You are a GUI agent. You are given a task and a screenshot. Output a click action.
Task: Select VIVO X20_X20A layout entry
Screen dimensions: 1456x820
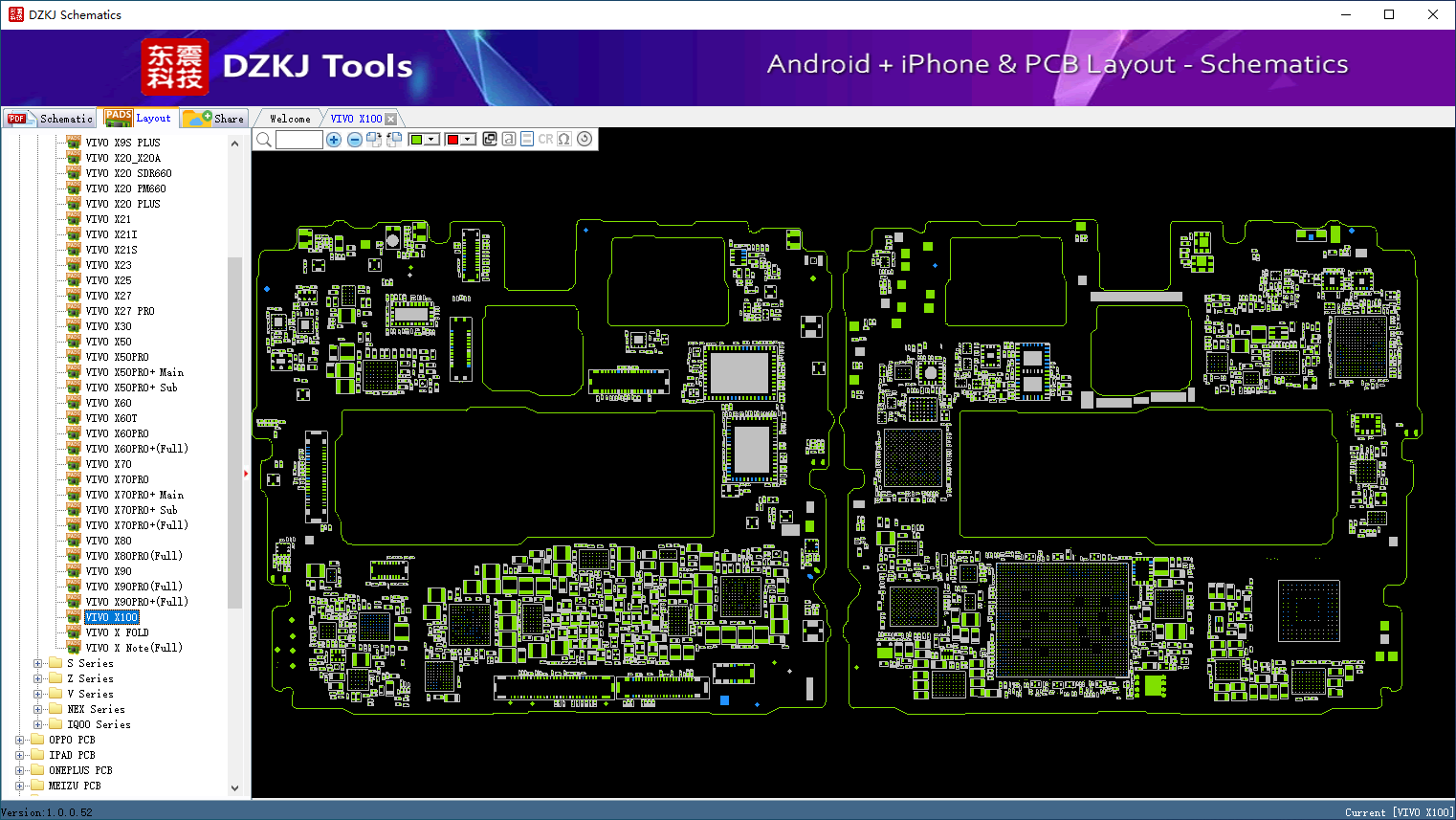pos(123,158)
